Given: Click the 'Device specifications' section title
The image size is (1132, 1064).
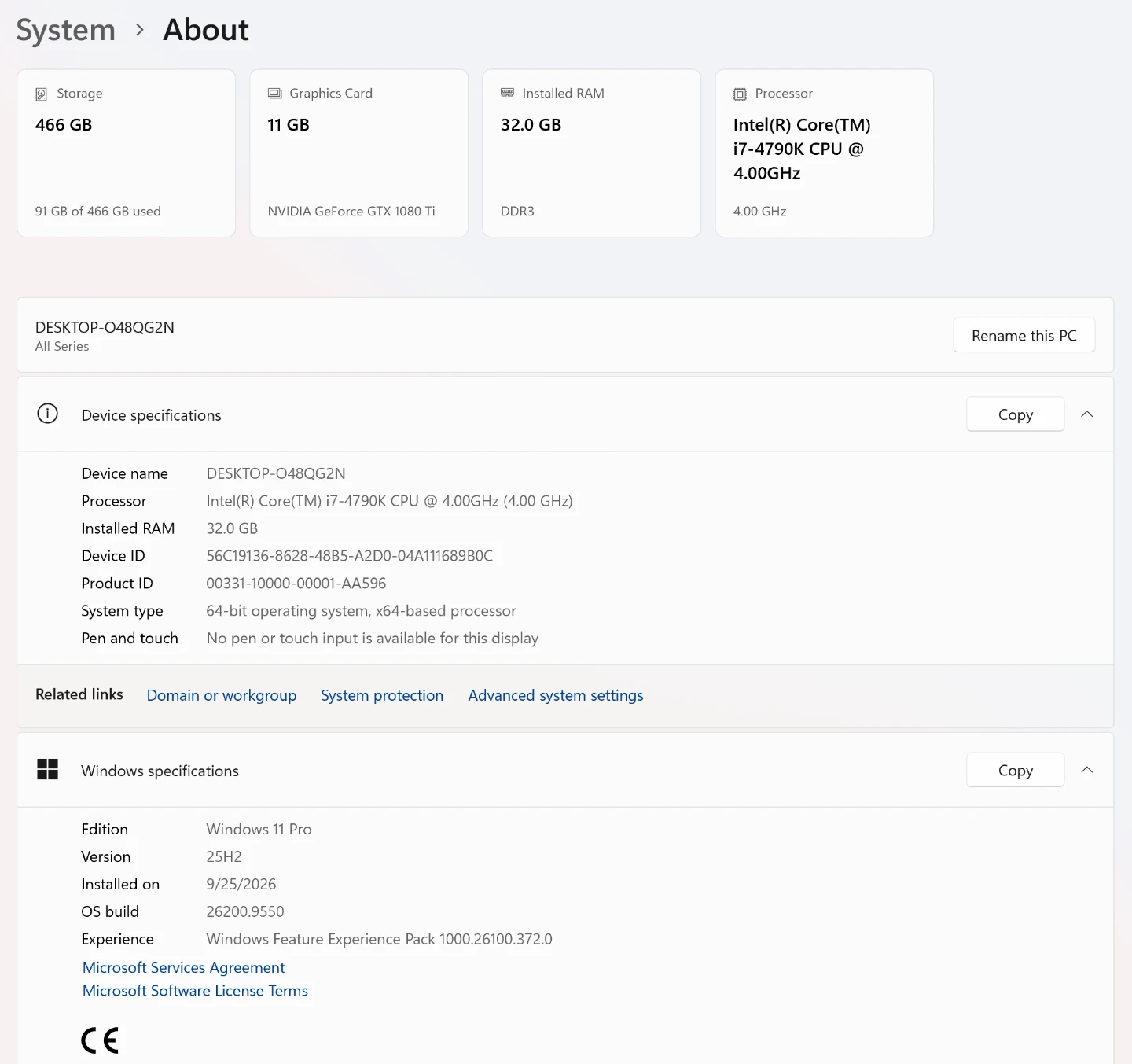Looking at the screenshot, I should pyautogui.click(x=152, y=415).
